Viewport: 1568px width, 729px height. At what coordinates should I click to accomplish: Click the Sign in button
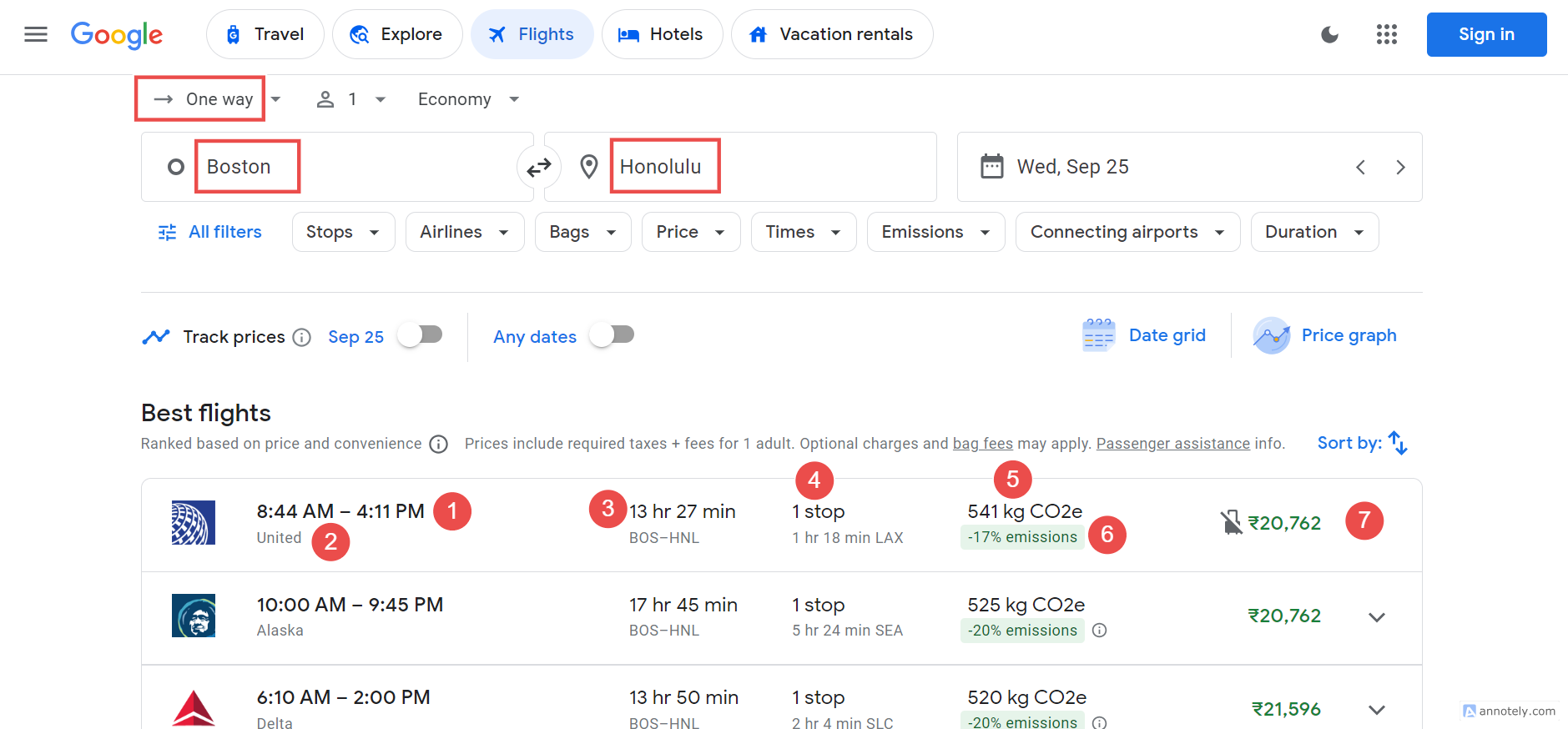[x=1486, y=34]
